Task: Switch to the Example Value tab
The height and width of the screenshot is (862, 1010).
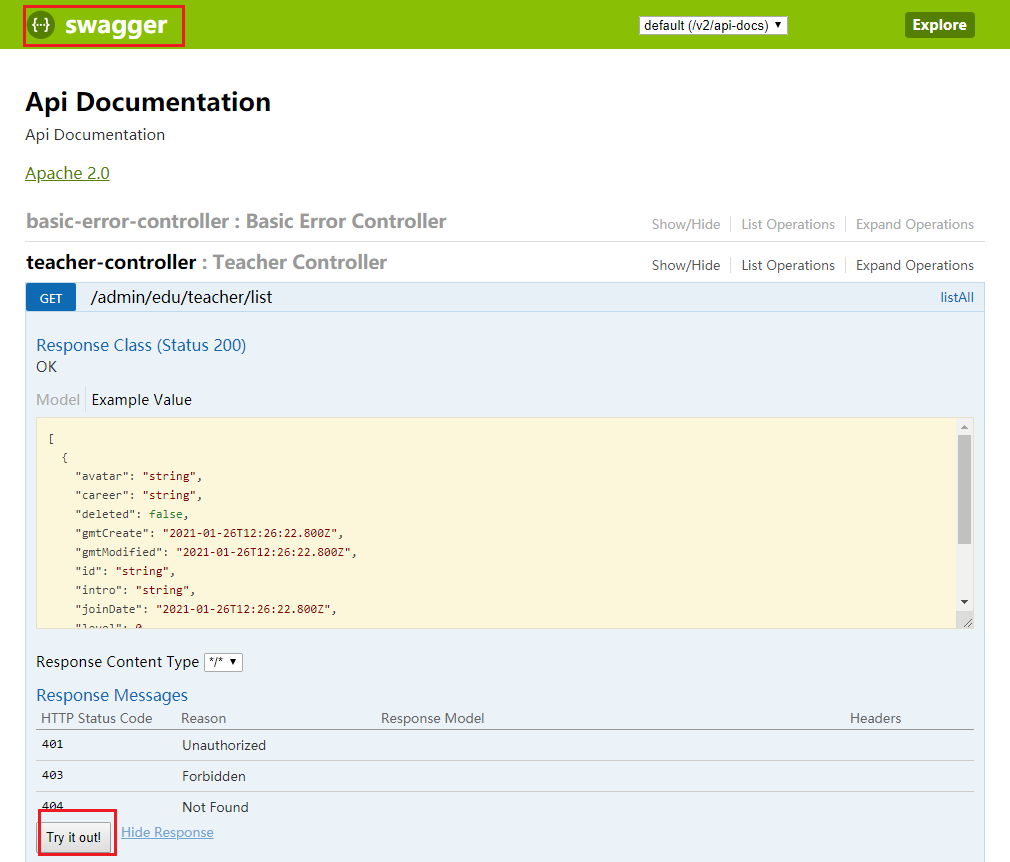Action: pos(141,399)
